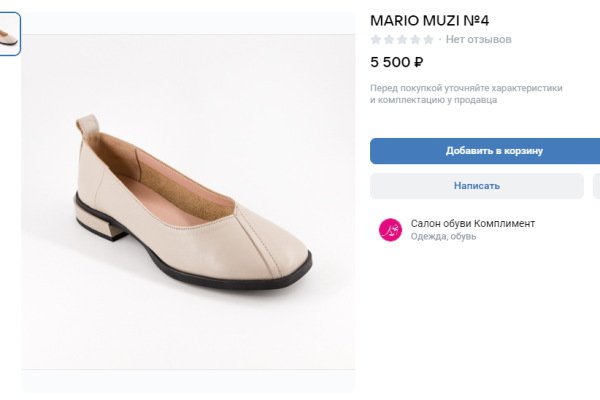Viewport: 600px width, 400px height.
Task: Open the Салон обуви Комплимент shop link
Action: pos(472,223)
